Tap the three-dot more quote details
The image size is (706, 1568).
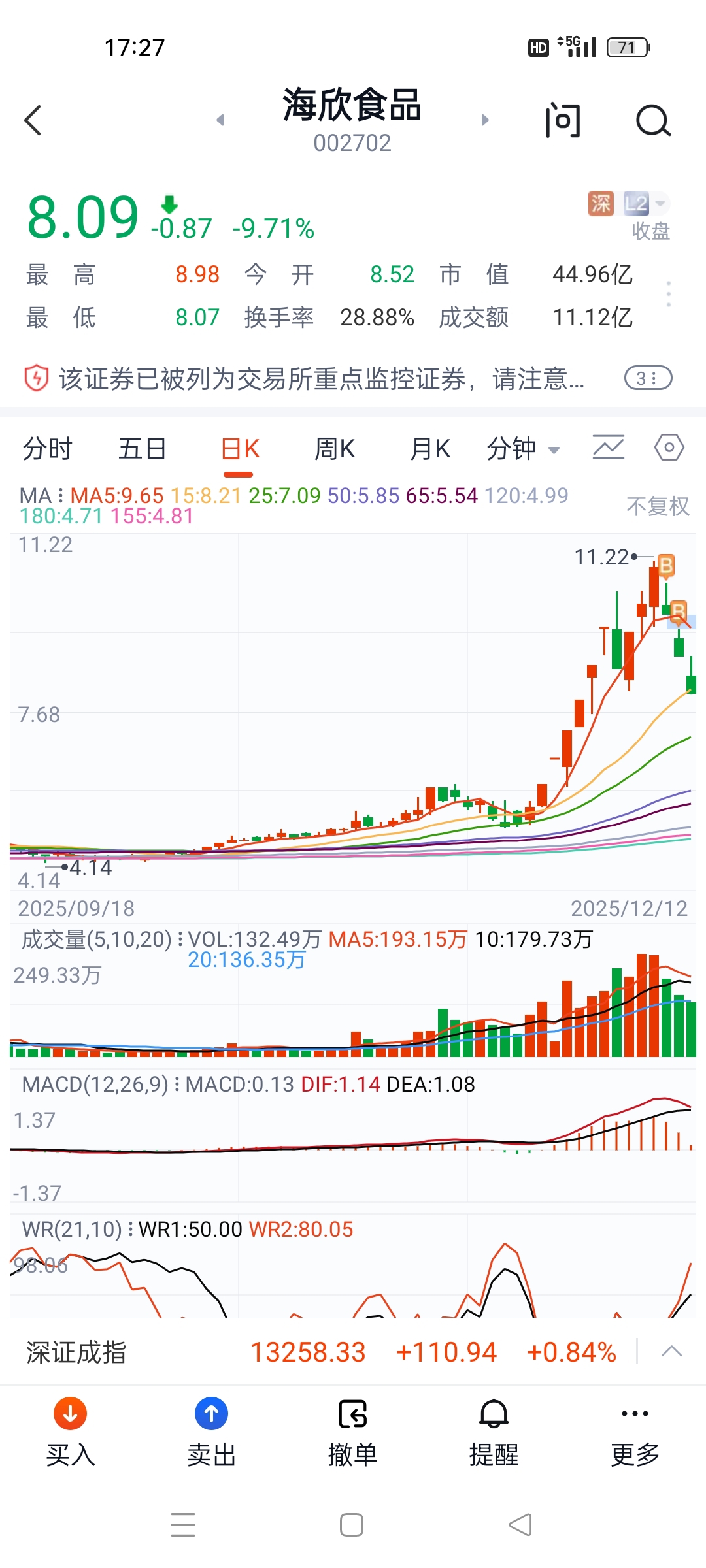668,294
